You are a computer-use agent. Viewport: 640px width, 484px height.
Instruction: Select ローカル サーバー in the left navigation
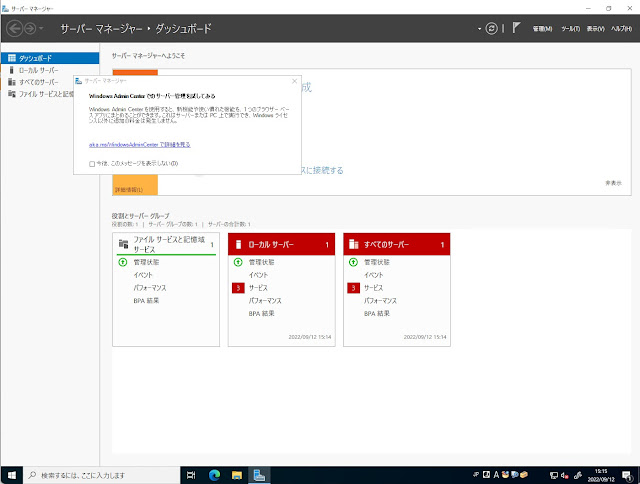point(50,70)
